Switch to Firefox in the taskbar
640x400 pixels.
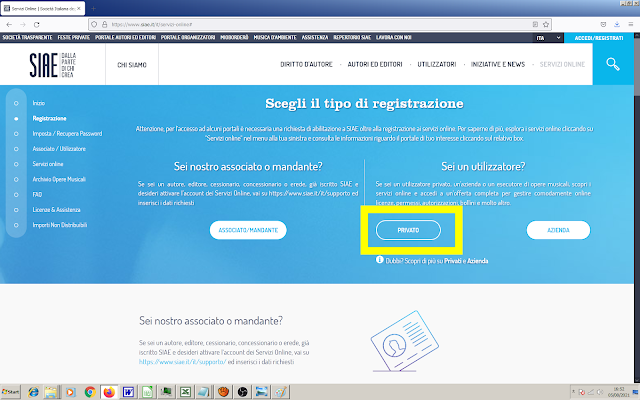click(109, 392)
